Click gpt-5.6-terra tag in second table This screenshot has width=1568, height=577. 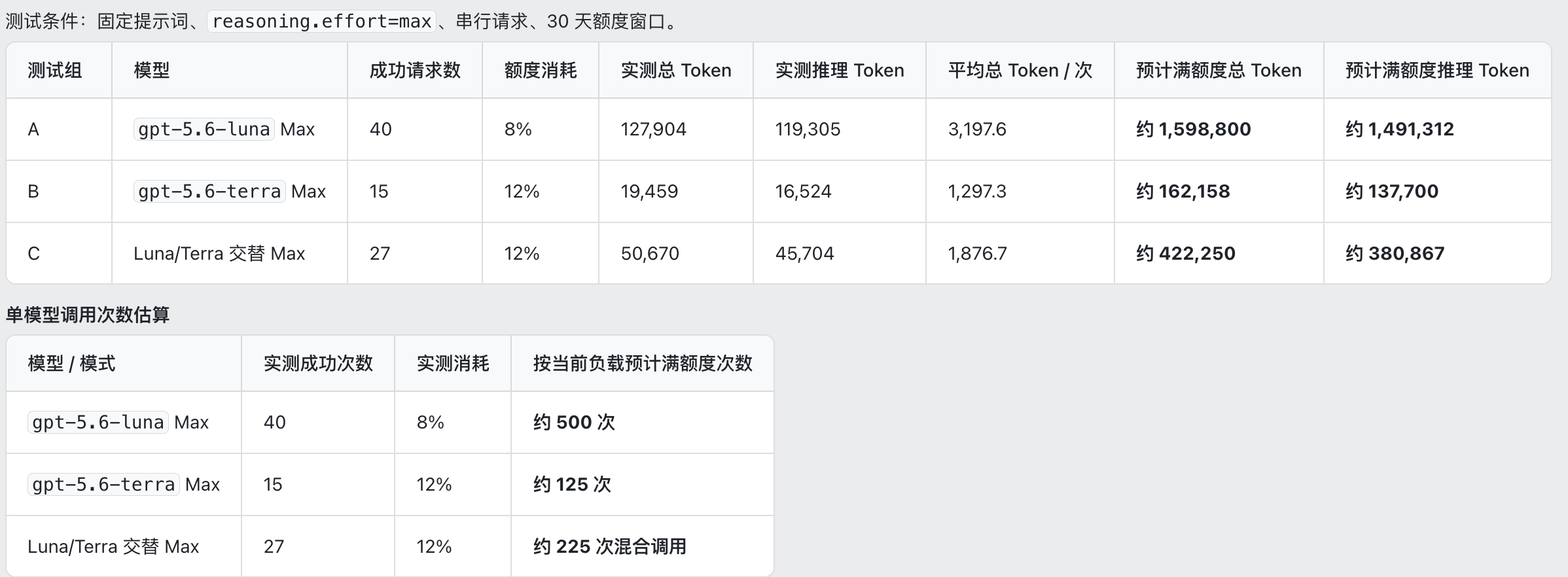103,485
